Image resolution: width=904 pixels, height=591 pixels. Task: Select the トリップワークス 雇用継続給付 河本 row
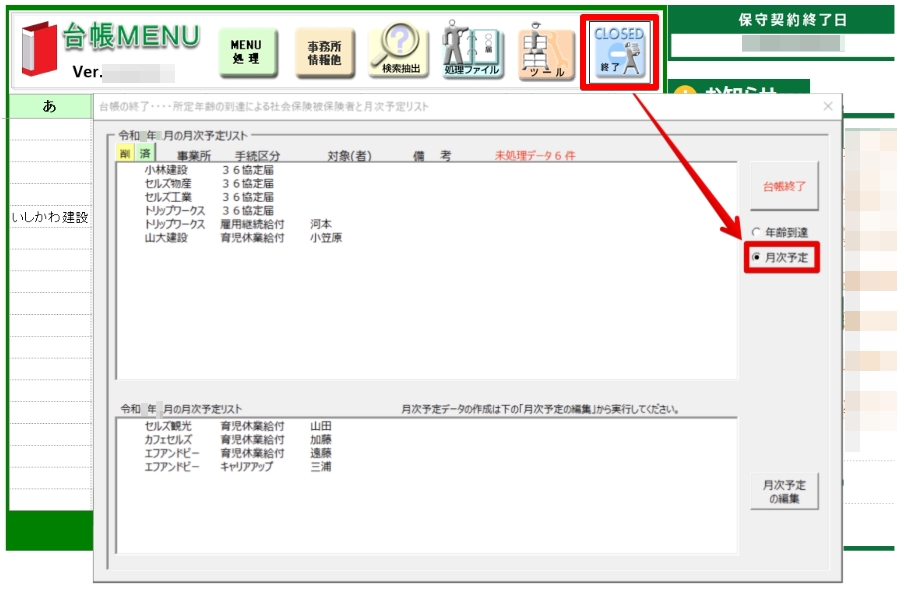tap(427, 224)
